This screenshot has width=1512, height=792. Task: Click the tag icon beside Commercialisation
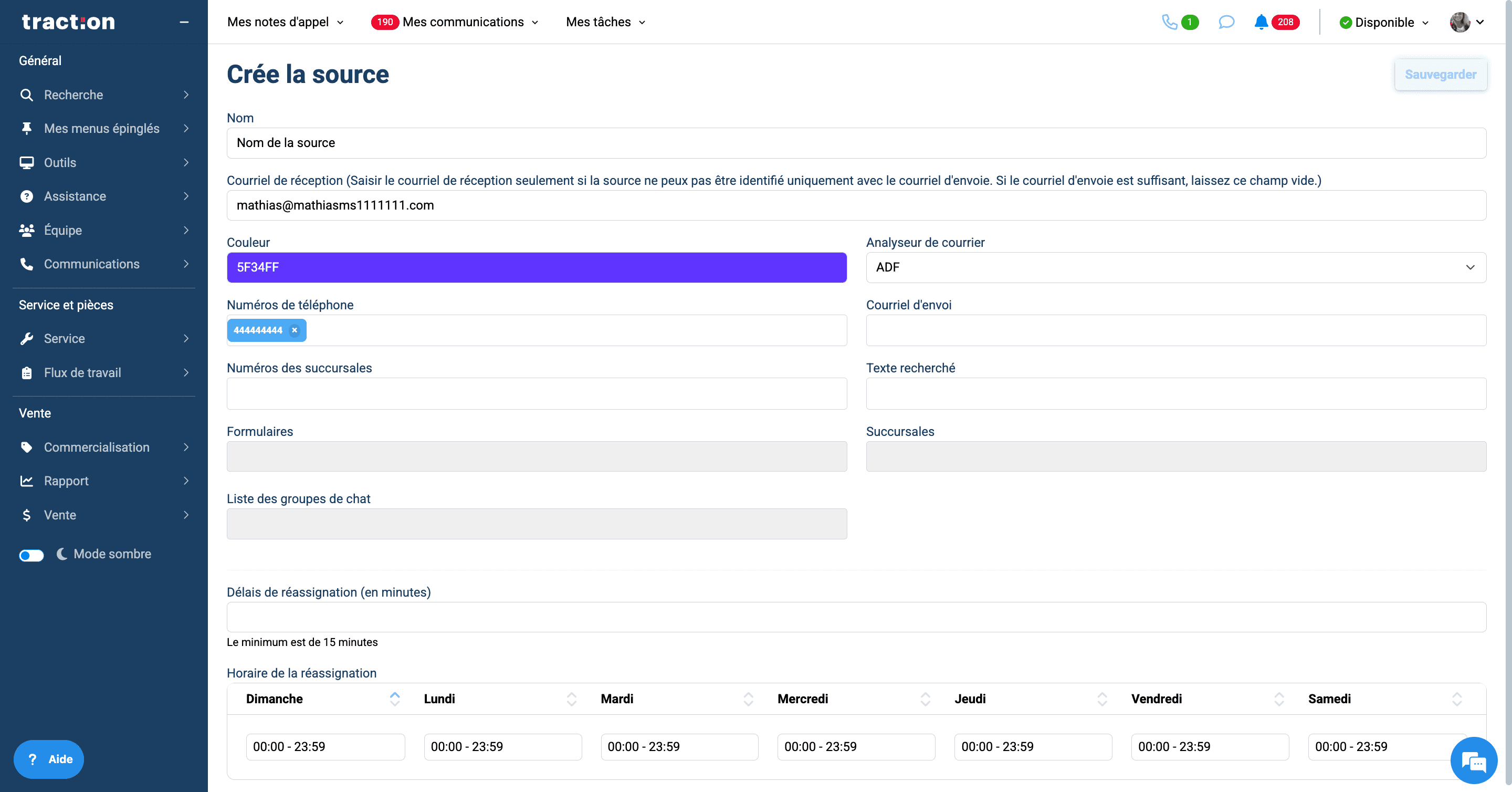pos(26,447)
